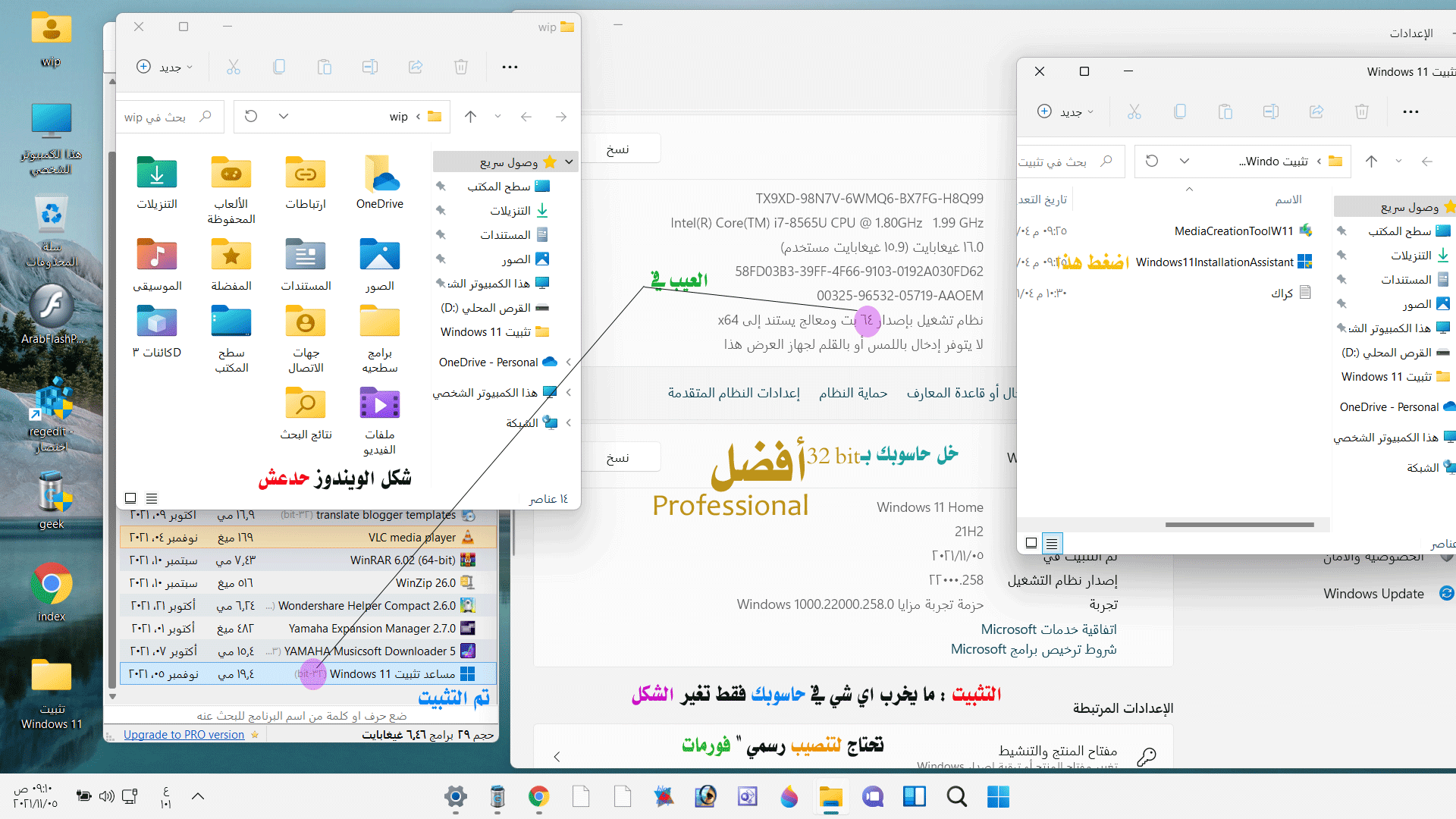The image size is (1456, 819).
Task: Toggle details view in Windows 11 install window
Action: (x=1051, y=543)
